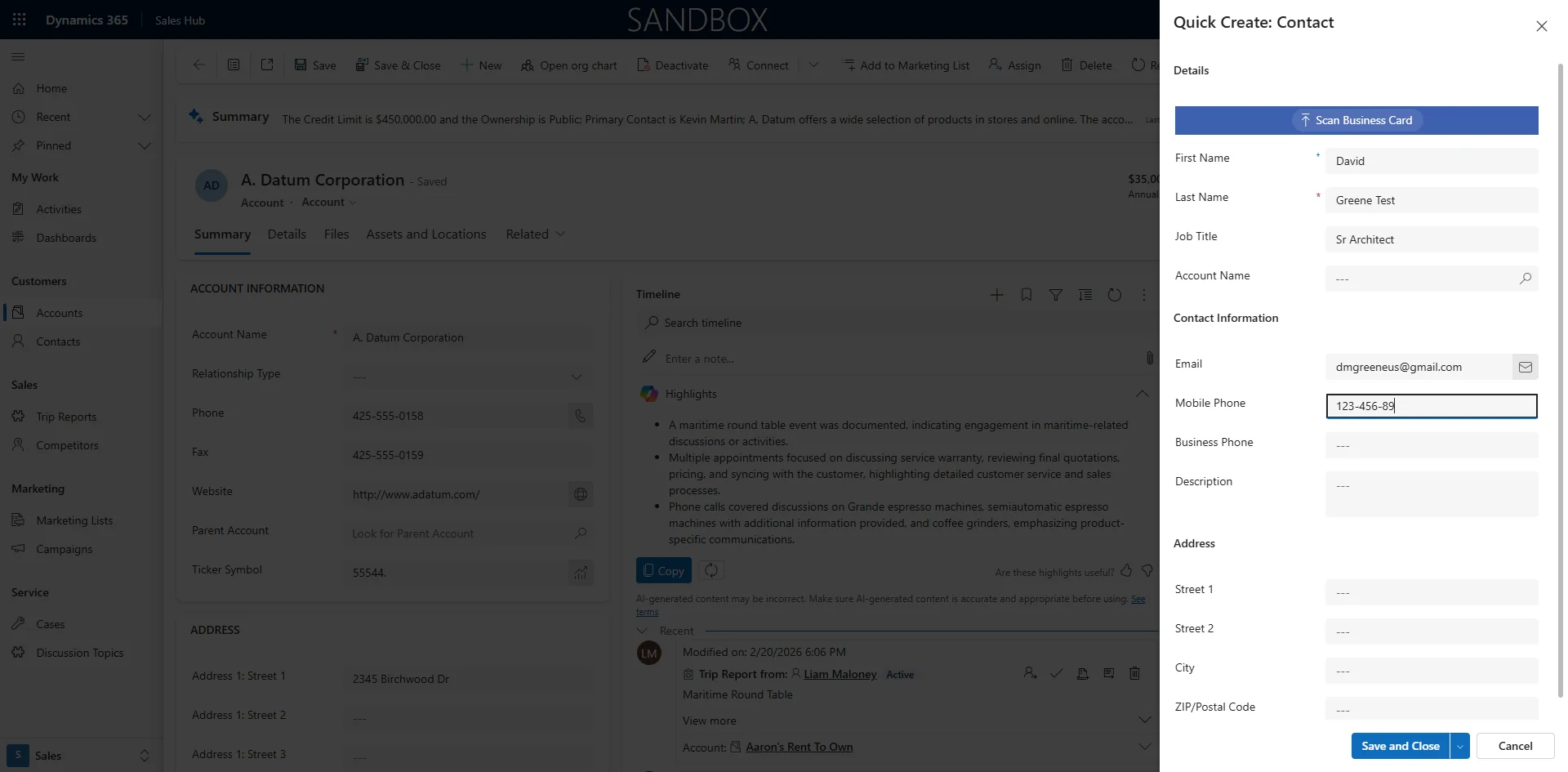Expand the Related menu chevron
Screen dimensions: 1568x772
561,234
